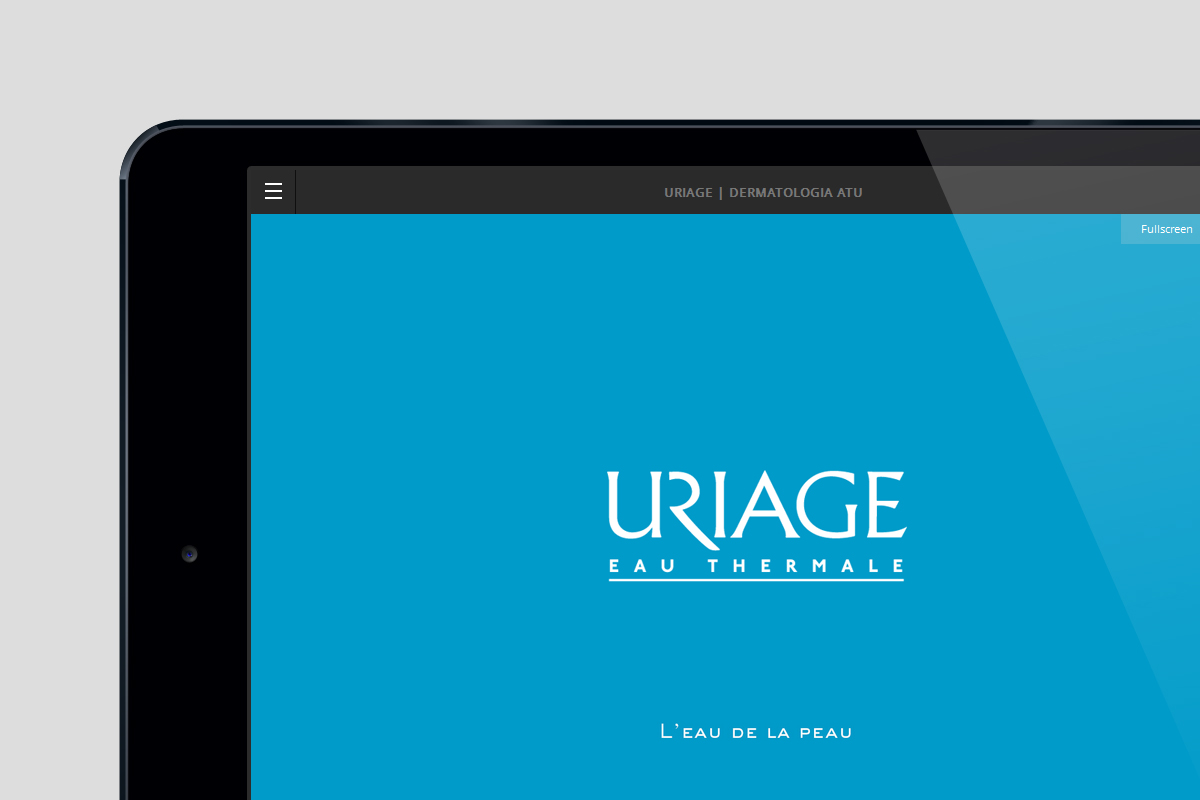The width and height of the screenshot is (1200, 800).
Task: Click the letter G in Uriage logo
Action: [x=828, y=505]
